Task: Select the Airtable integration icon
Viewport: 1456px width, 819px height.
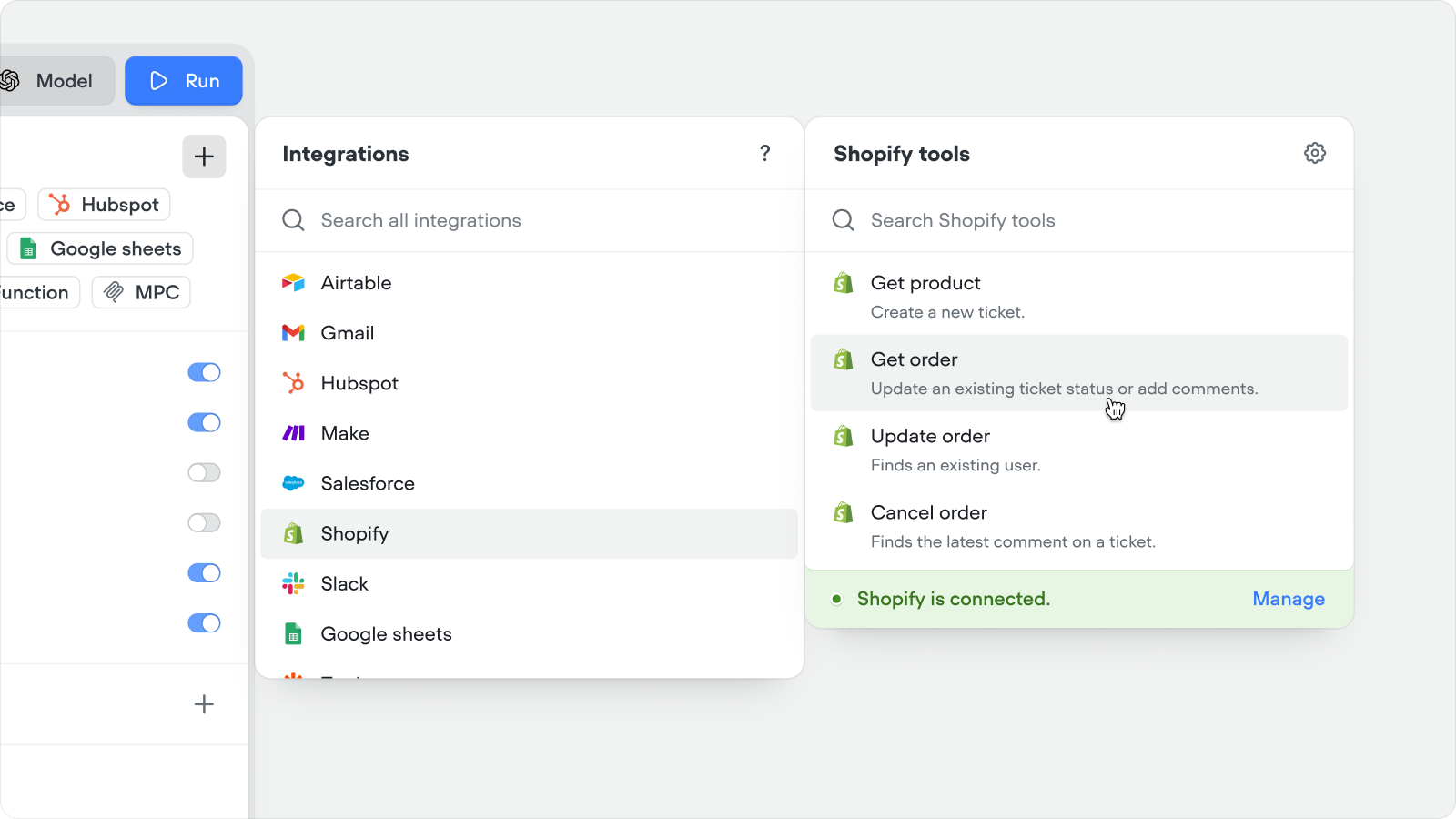Action: click(293, 282)
